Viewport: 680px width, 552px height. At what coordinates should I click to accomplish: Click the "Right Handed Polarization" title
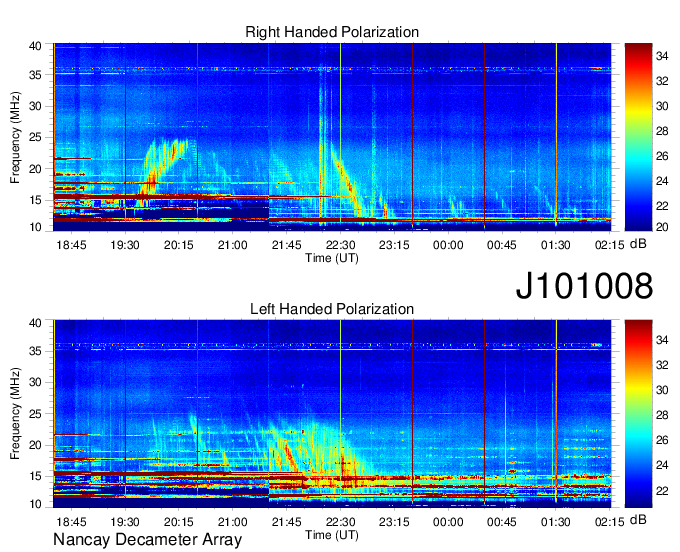coord(332,32)
